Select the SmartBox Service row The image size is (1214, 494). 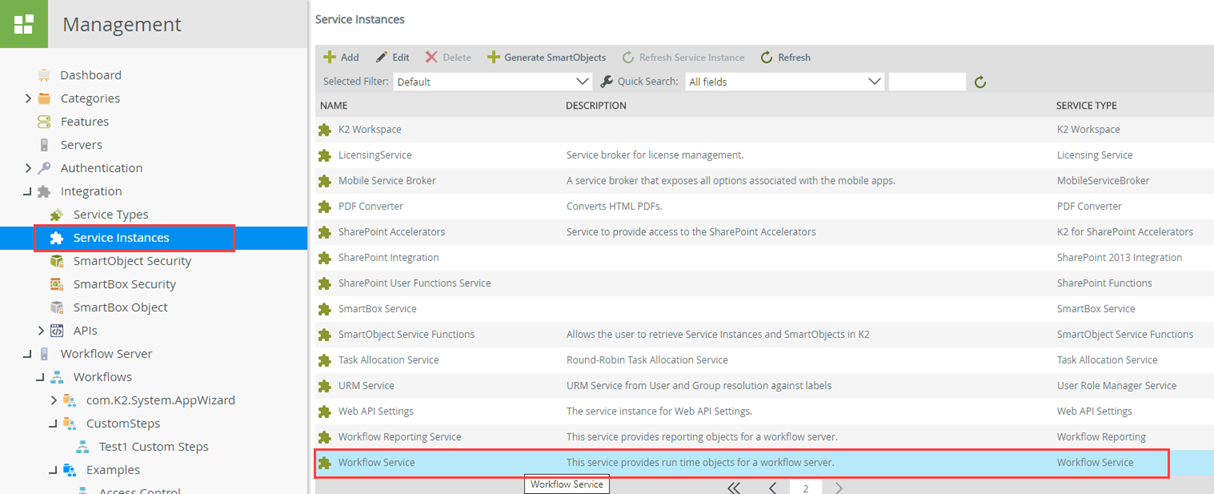(377, 309)
